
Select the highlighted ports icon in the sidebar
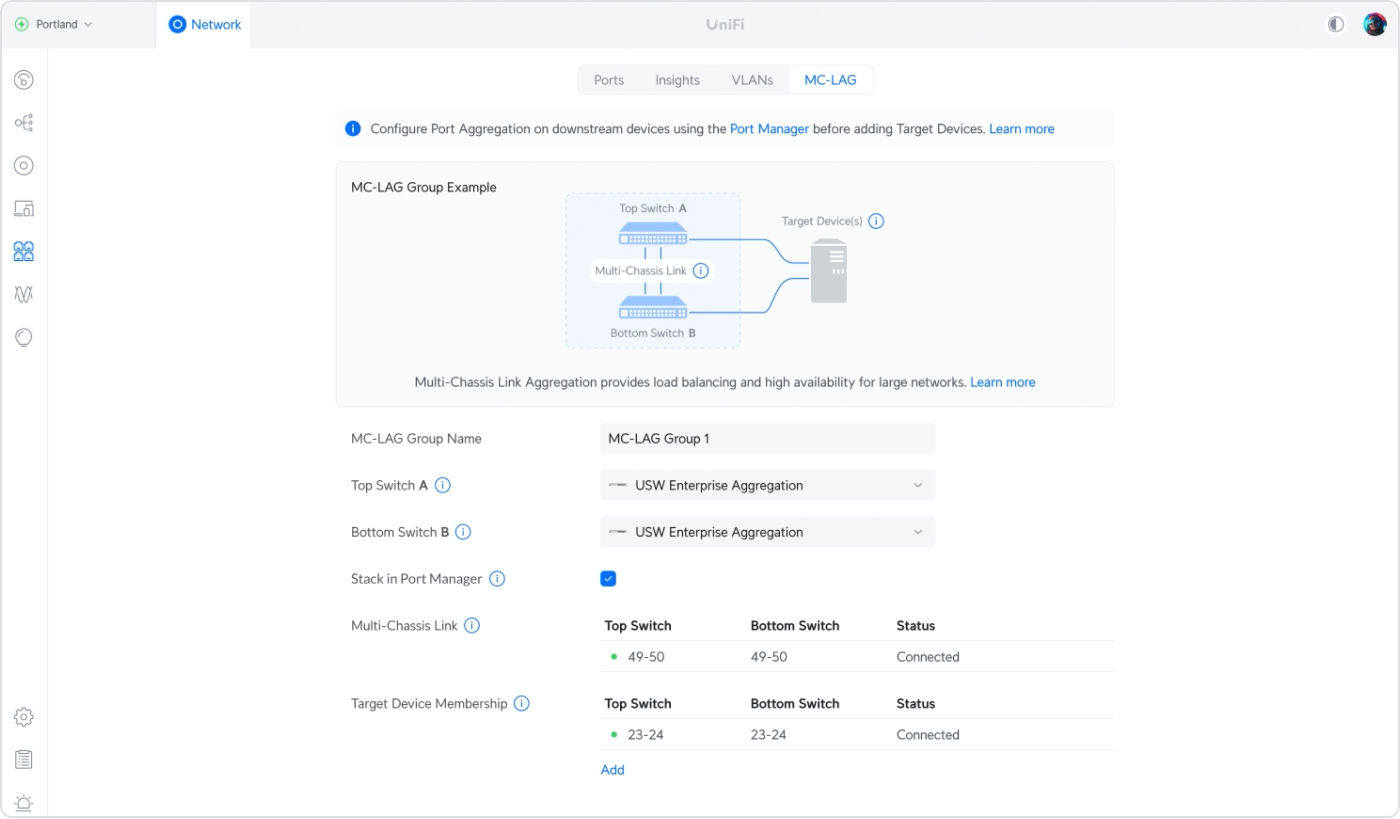coord(24,251)
